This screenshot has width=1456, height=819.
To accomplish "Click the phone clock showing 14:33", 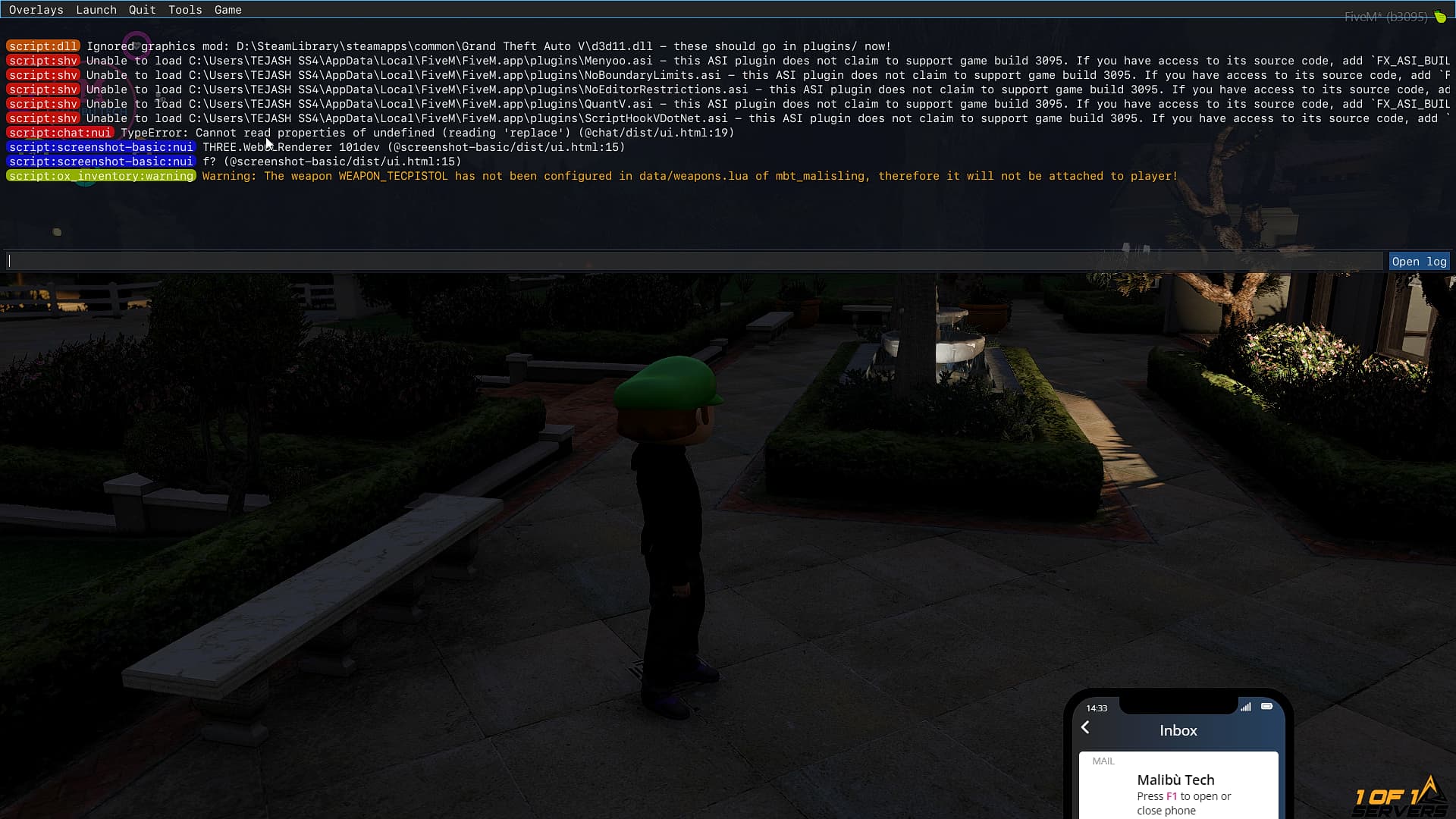I will [x=1097, y=708].
